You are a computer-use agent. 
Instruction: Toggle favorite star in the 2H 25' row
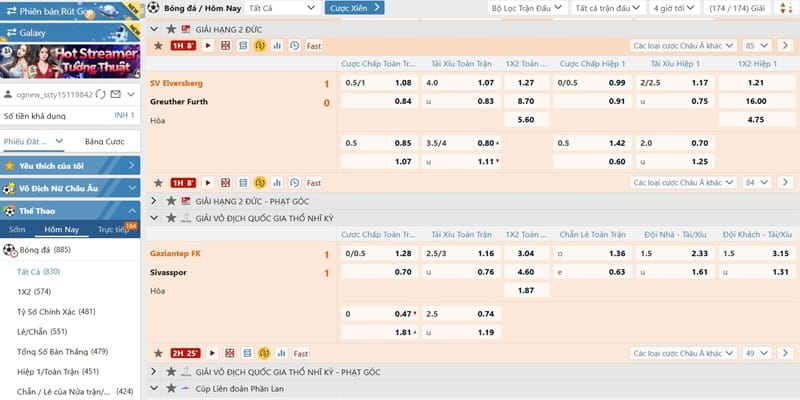(159, 353)
